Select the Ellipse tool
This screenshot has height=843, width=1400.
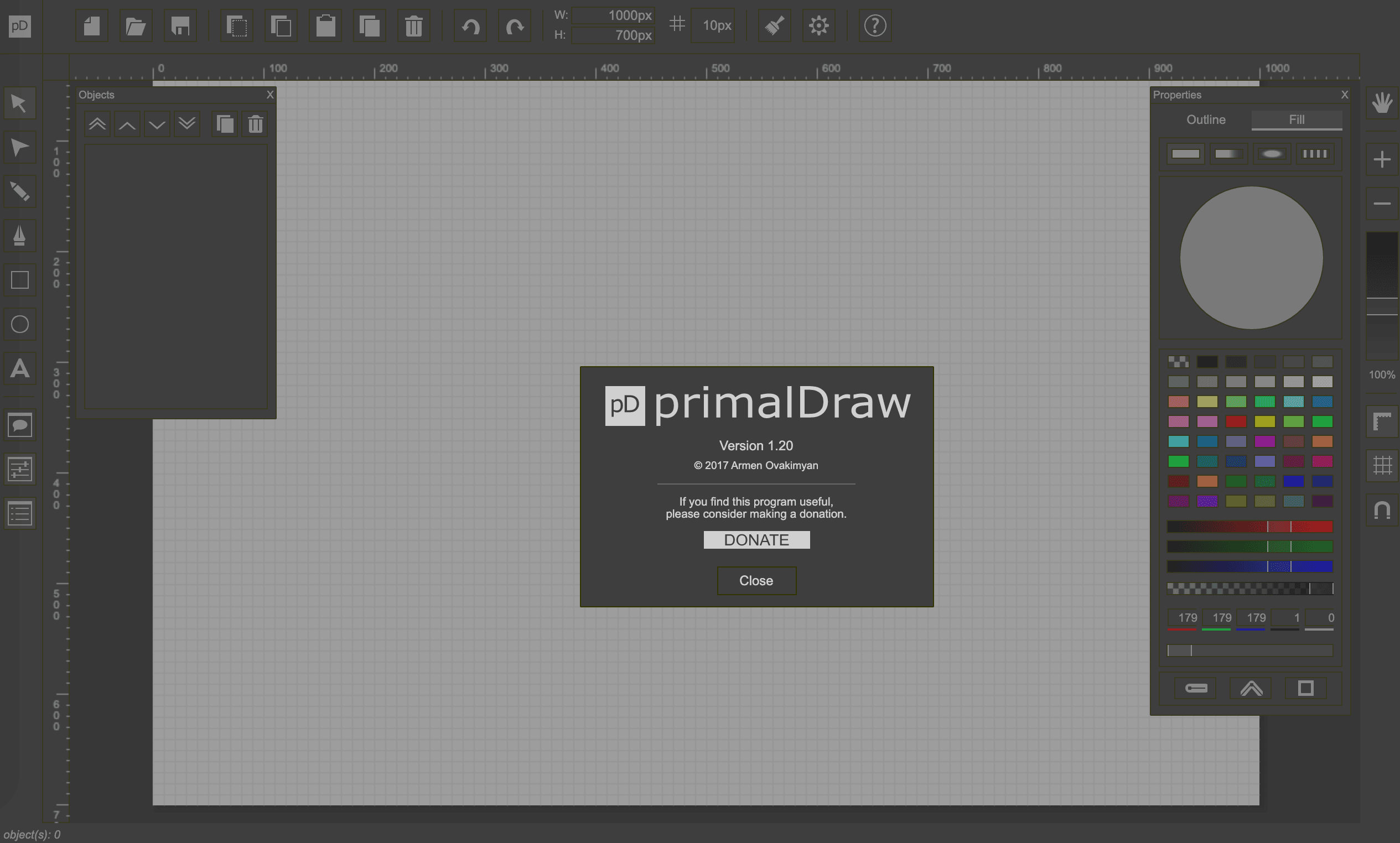click(20, 324)
